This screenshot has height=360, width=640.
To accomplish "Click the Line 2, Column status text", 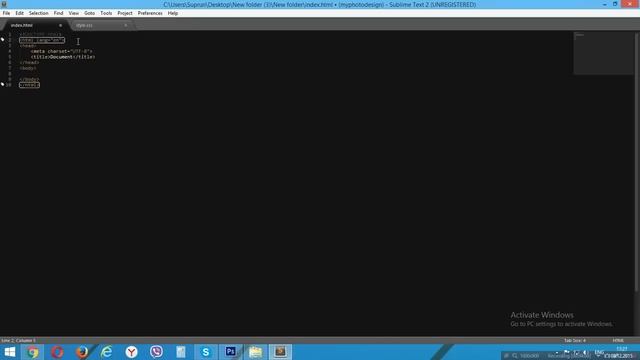I will click(19, 340).
